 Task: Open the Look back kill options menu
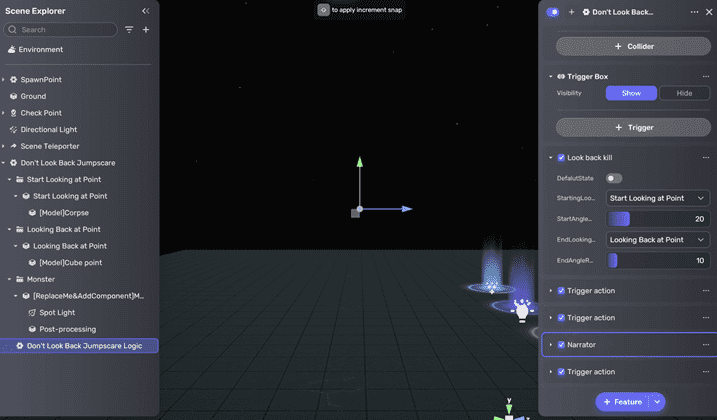[706, 158]
